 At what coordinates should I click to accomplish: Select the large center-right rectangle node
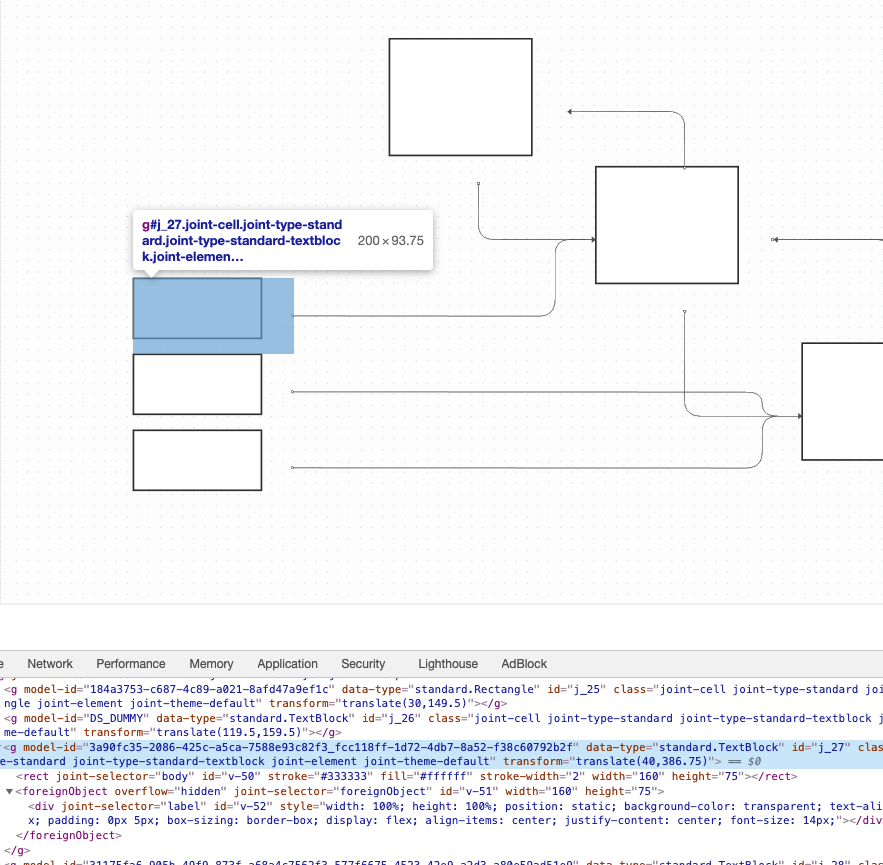tap(666, 224)
